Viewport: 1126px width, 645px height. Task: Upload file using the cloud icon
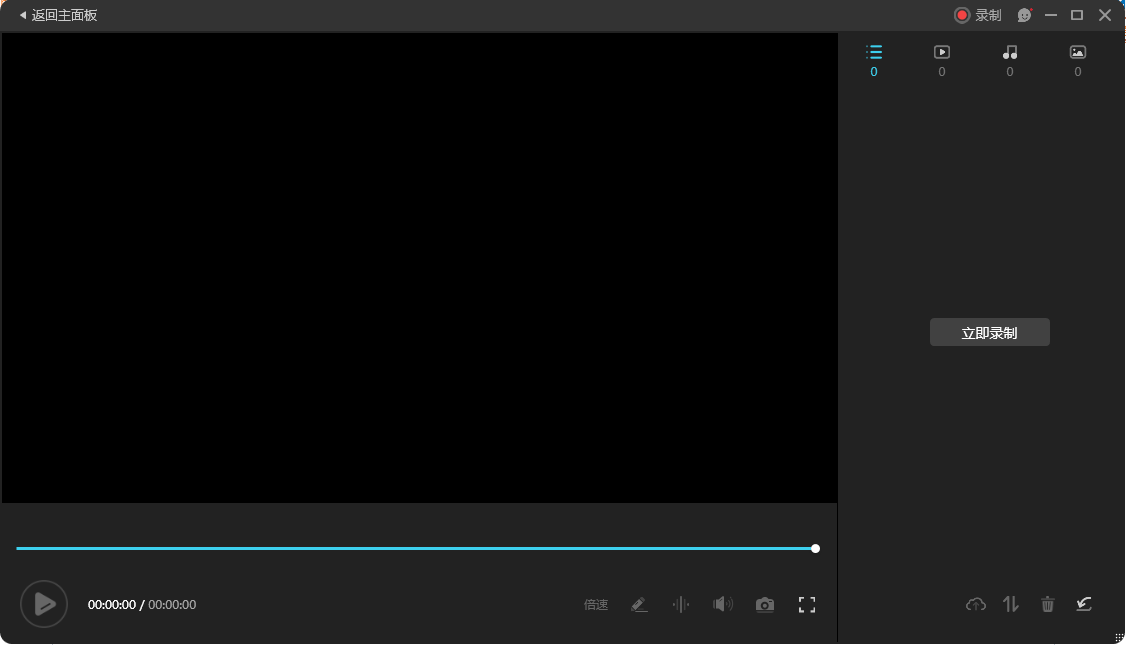click(976, 605)
